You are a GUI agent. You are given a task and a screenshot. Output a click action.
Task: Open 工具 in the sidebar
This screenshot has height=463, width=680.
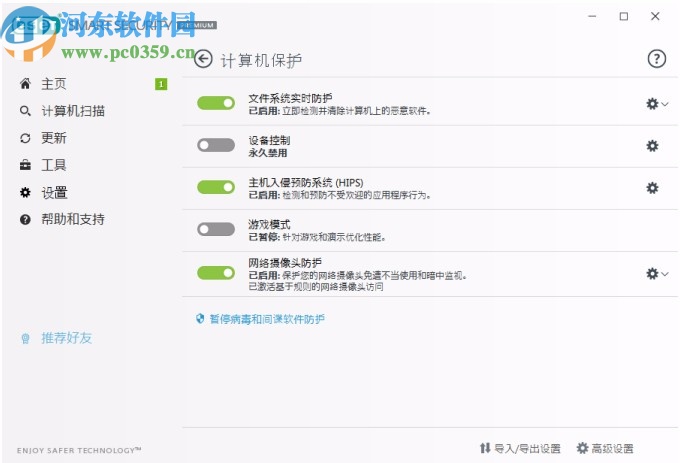(x=54, y=165)
